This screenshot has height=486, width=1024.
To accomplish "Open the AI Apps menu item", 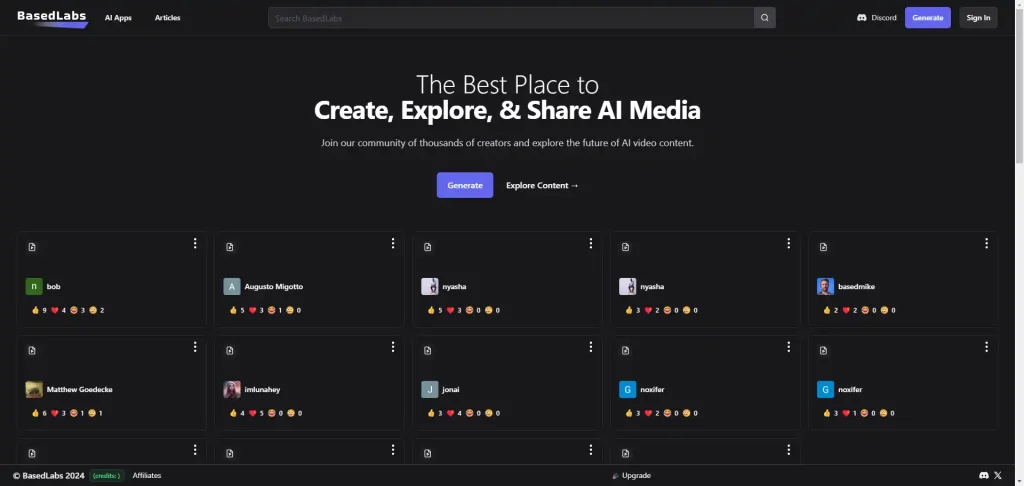I will coord(118,18).
